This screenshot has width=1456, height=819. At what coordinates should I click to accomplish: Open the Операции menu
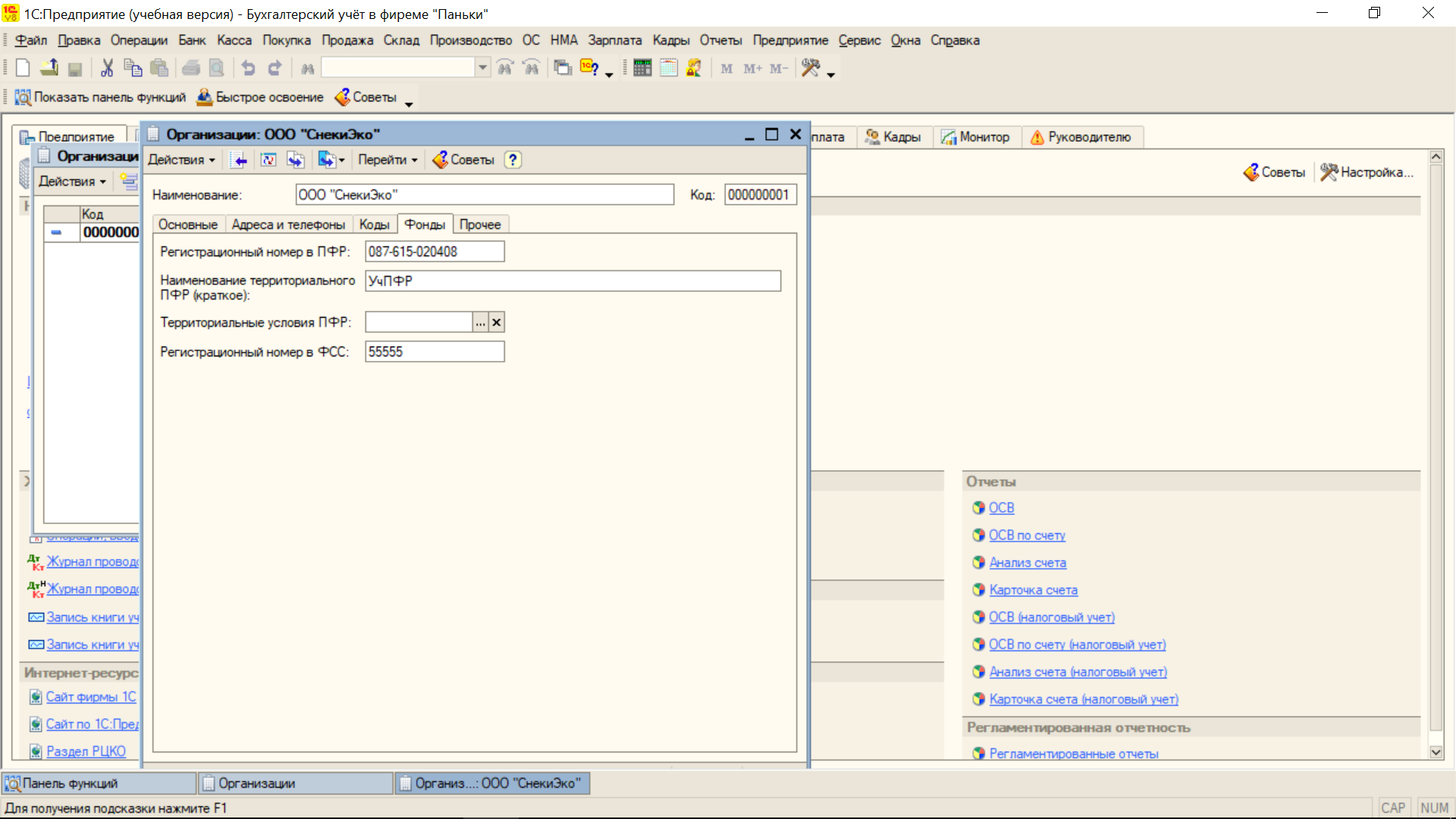pyautogui.click(x=139, y=40)
